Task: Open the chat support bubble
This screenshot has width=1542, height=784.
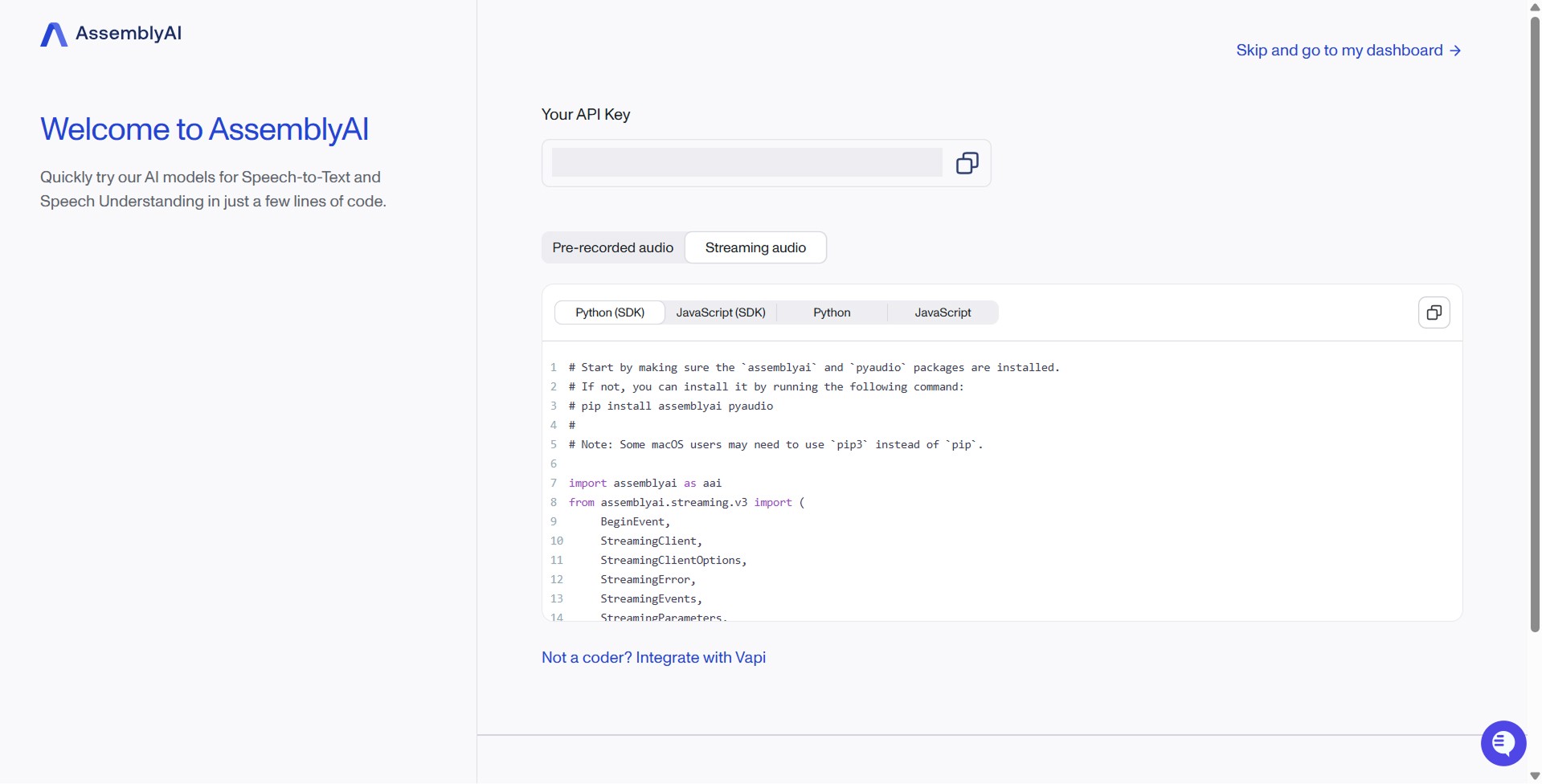Action: click(1503, 743)
